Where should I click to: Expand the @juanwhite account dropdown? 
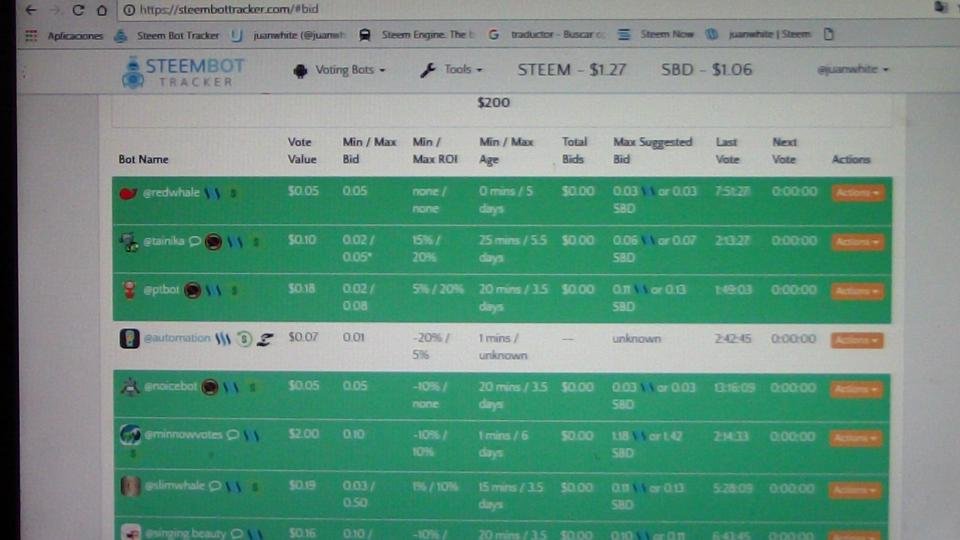point(852,69)
